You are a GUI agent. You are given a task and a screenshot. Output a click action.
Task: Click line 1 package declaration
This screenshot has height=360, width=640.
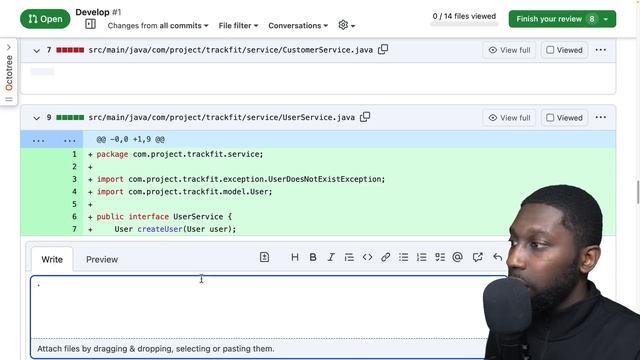[x=180, y=154]
